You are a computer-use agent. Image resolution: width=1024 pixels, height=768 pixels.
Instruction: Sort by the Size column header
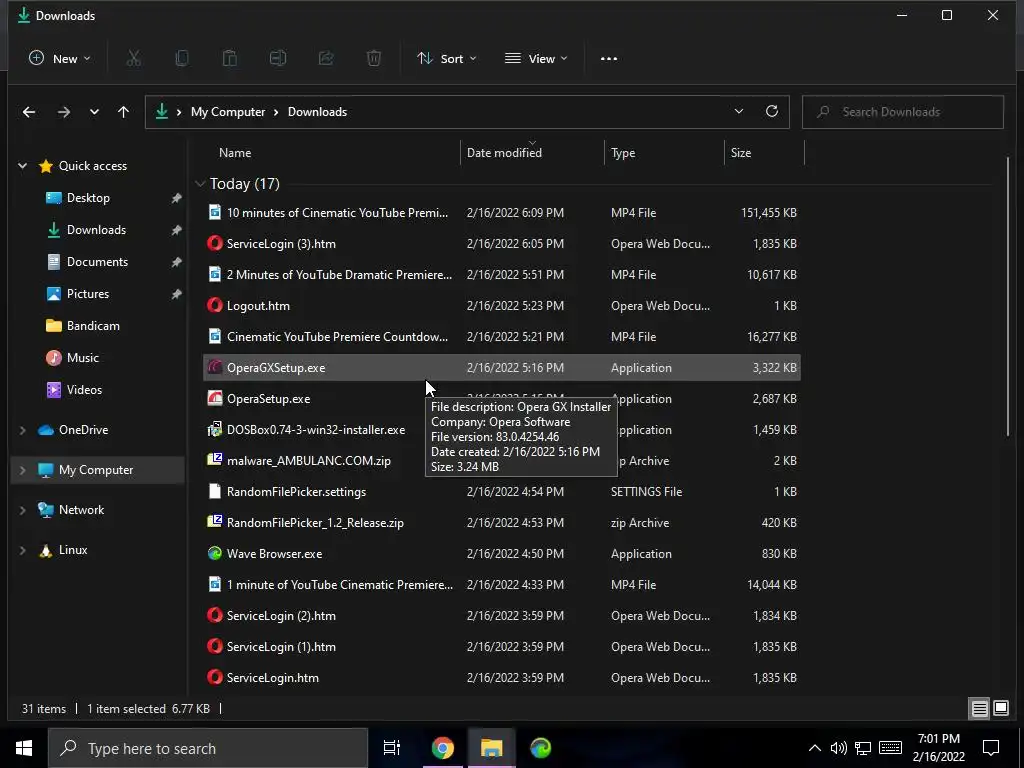click(x=764, y=153)
